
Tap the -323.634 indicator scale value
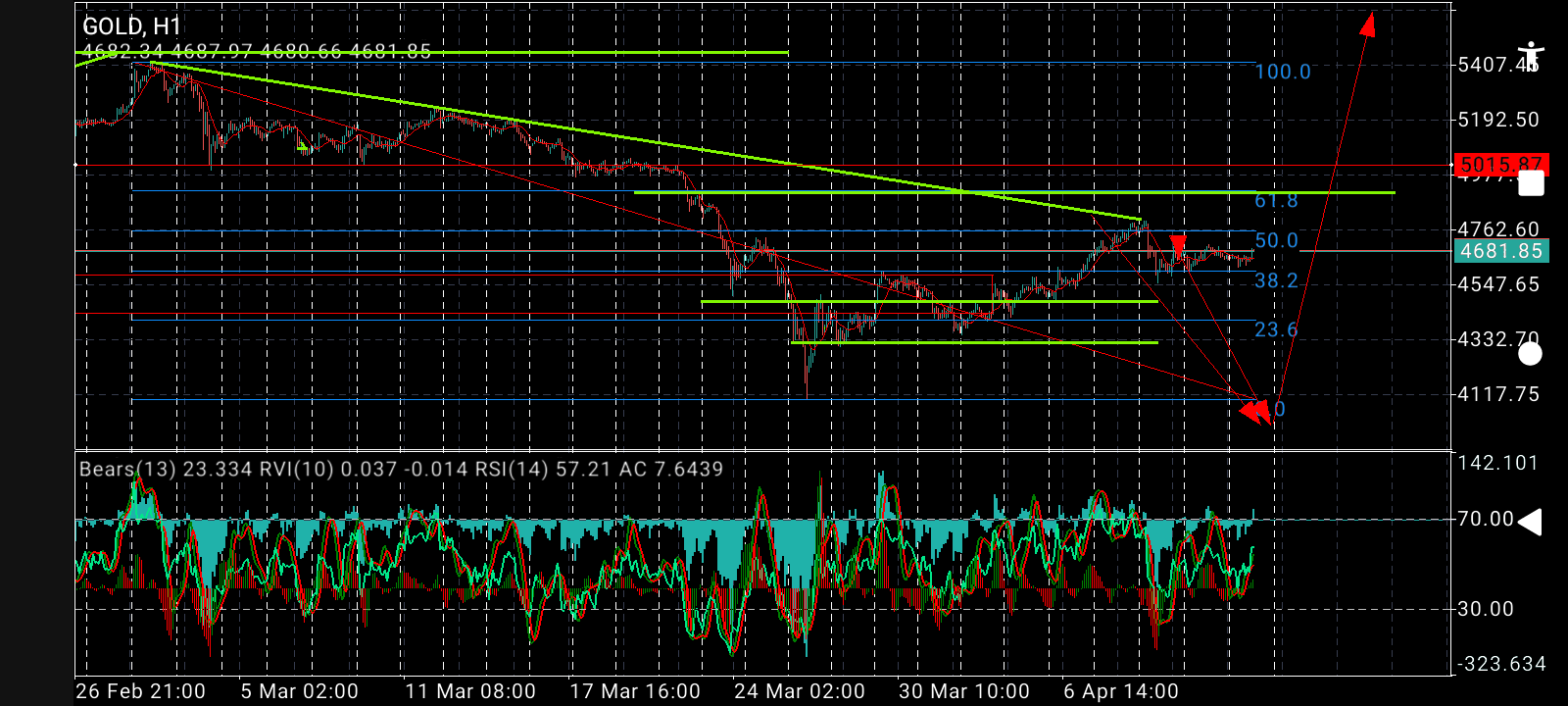coord(1501,664)
